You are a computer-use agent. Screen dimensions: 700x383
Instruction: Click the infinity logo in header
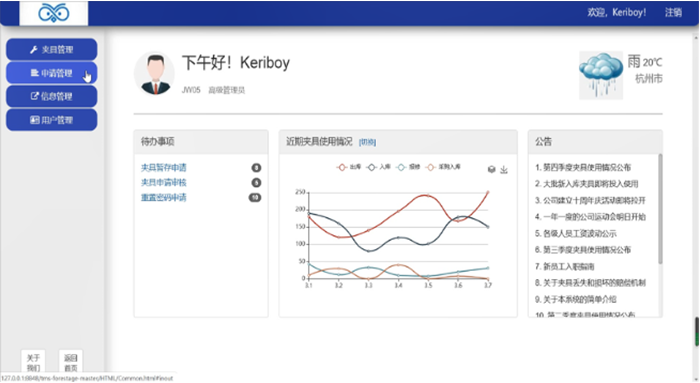(x=54, y=13)
